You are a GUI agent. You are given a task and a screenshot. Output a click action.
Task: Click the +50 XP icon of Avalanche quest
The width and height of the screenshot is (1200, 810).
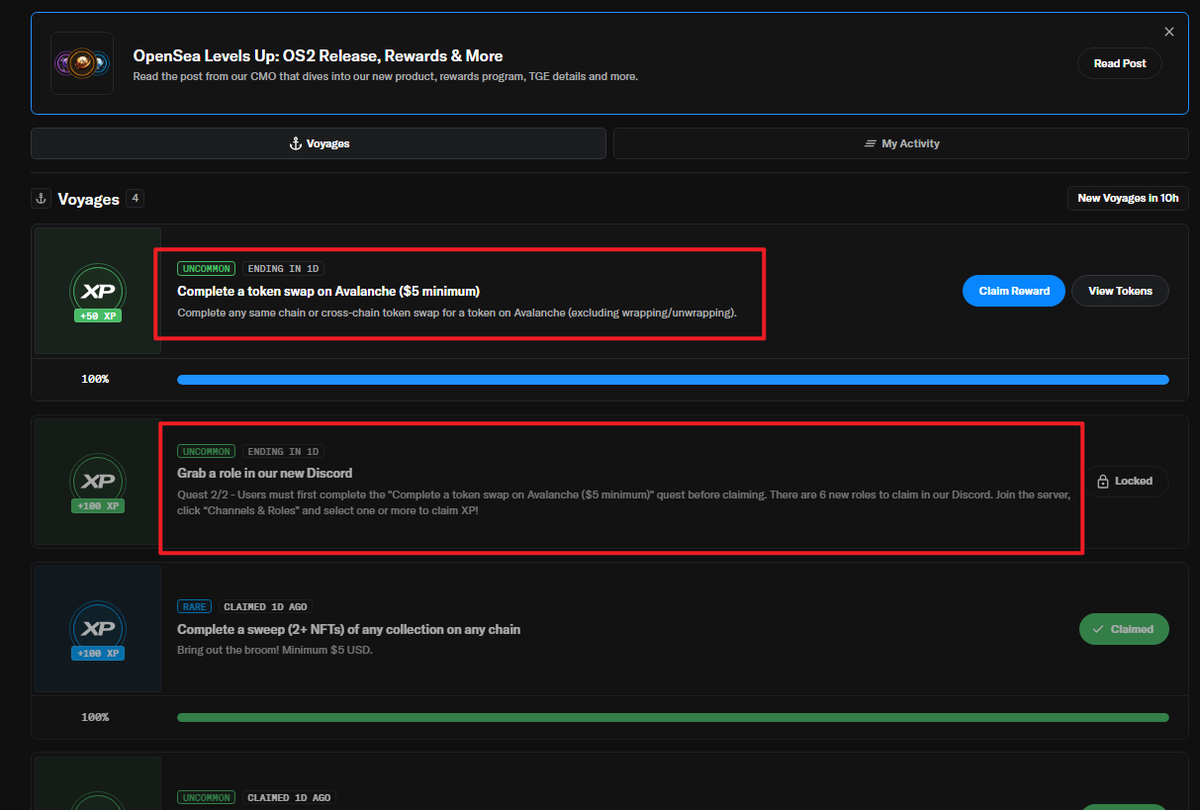[x=98, y=292]
